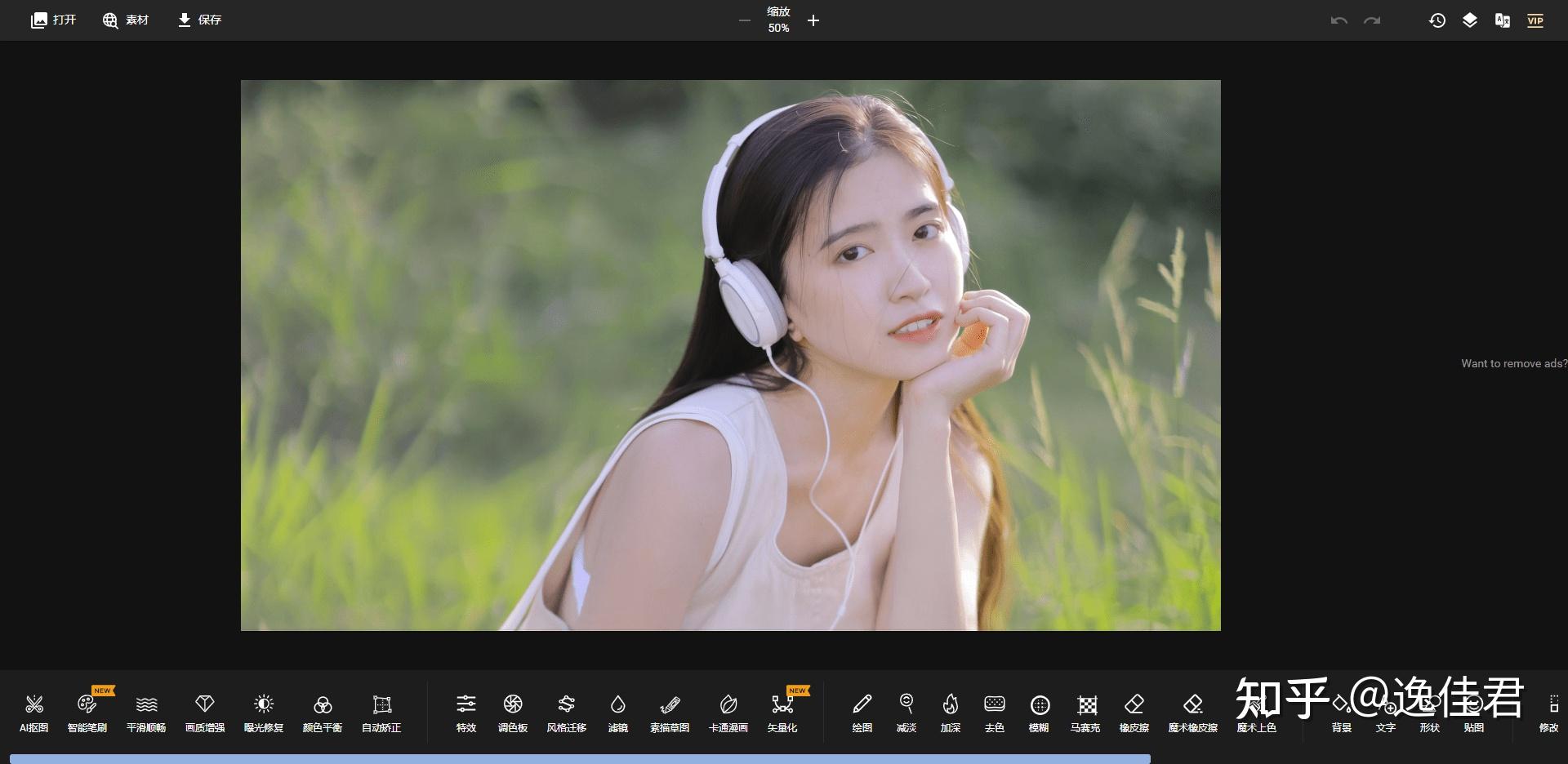Open the history clock icon
The height and width of the screenshot is (764, 1568).
[1437, 20]
